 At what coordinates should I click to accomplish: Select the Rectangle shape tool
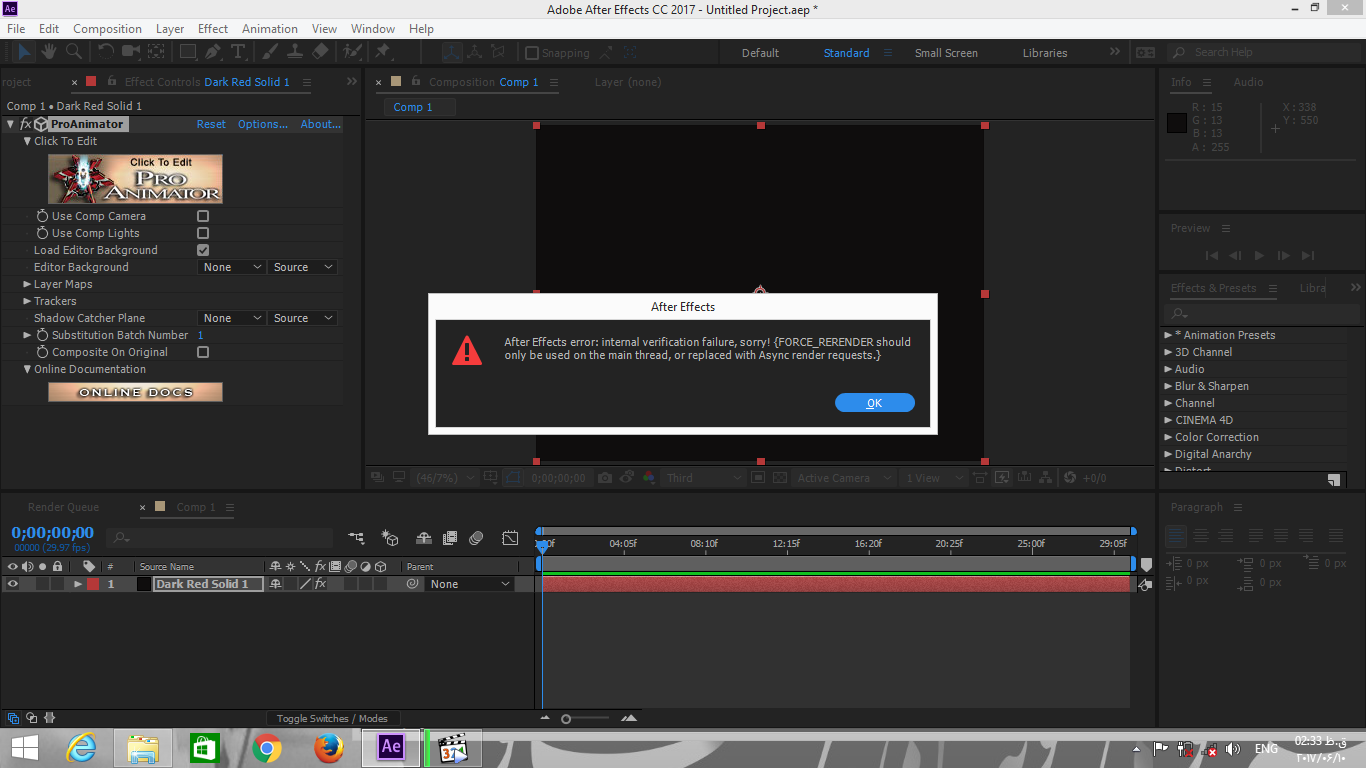pos(188,51)
